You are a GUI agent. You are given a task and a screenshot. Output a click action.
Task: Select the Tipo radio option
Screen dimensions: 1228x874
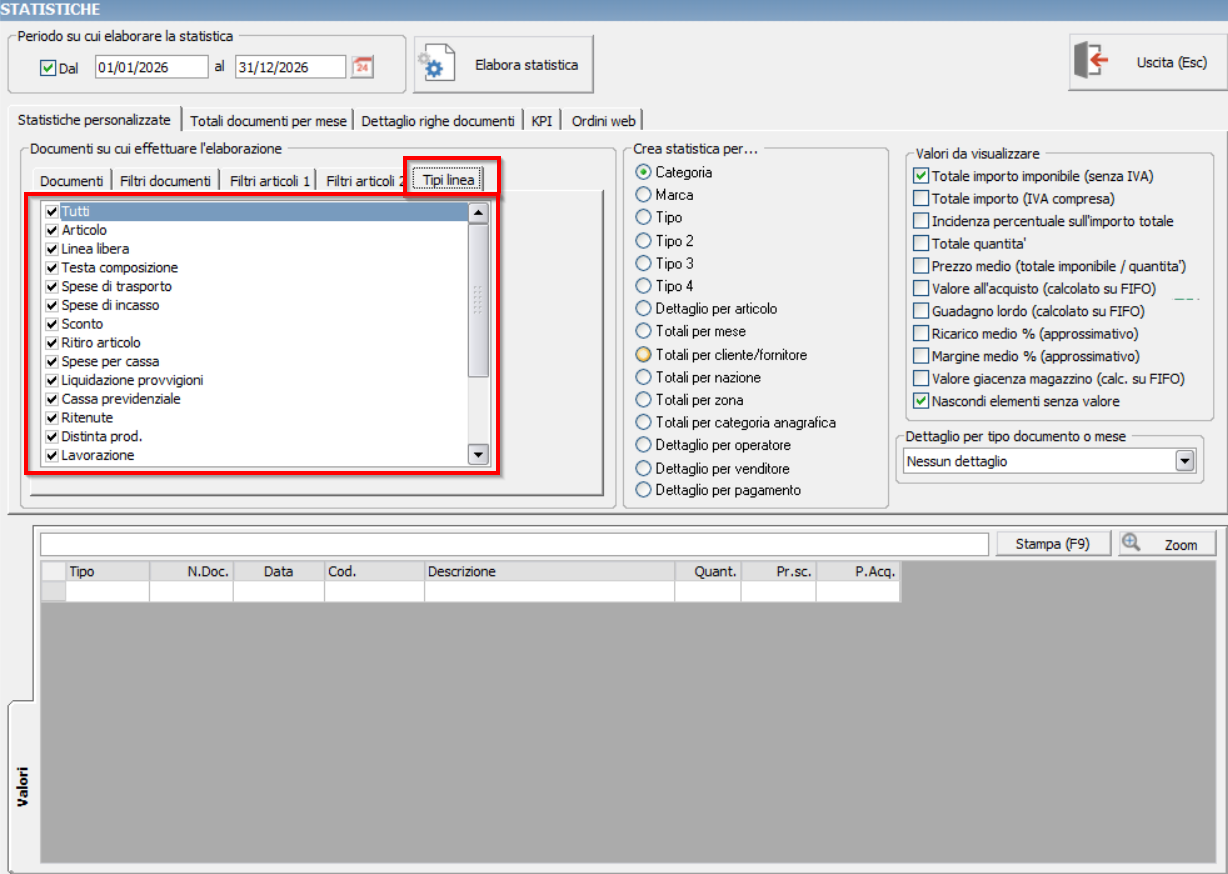click(644, 217)
